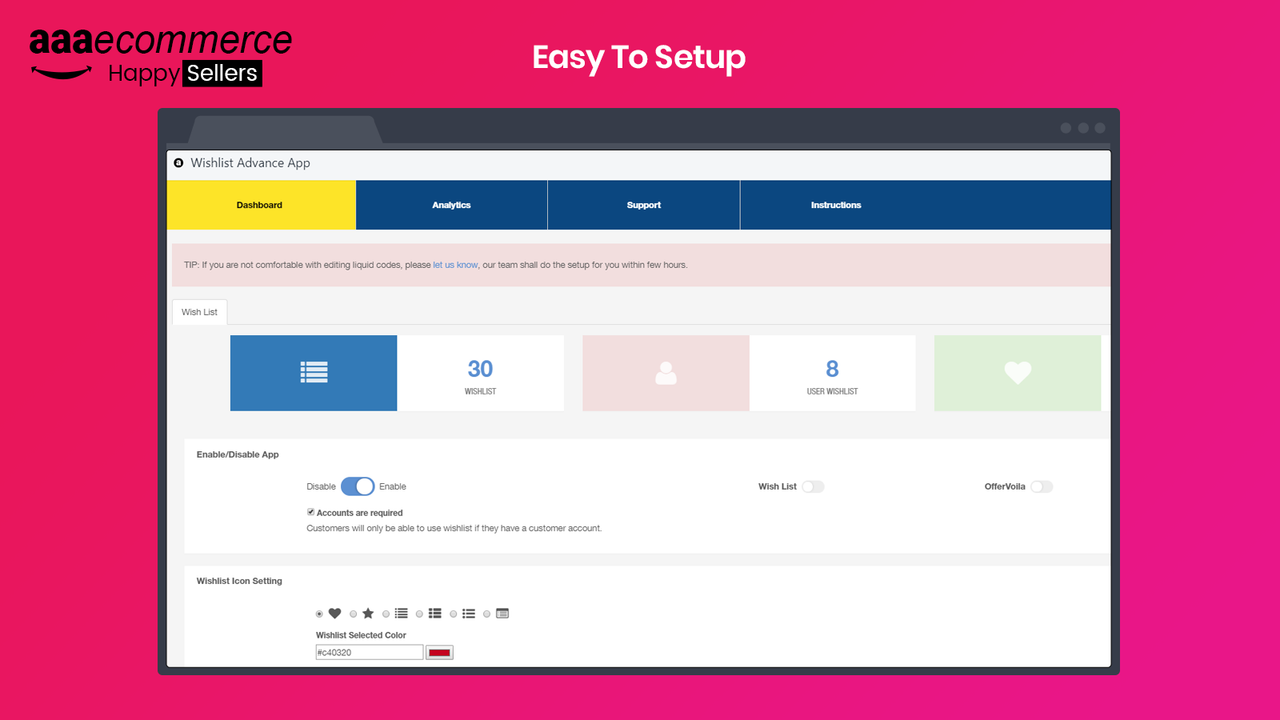Select the heart wishlist icon style
The image size is (1280, 720).
pyautogui.click(x=334, y=613)
